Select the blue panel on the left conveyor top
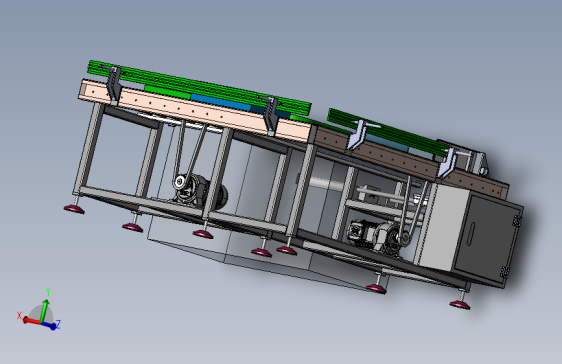 (221, 102)
